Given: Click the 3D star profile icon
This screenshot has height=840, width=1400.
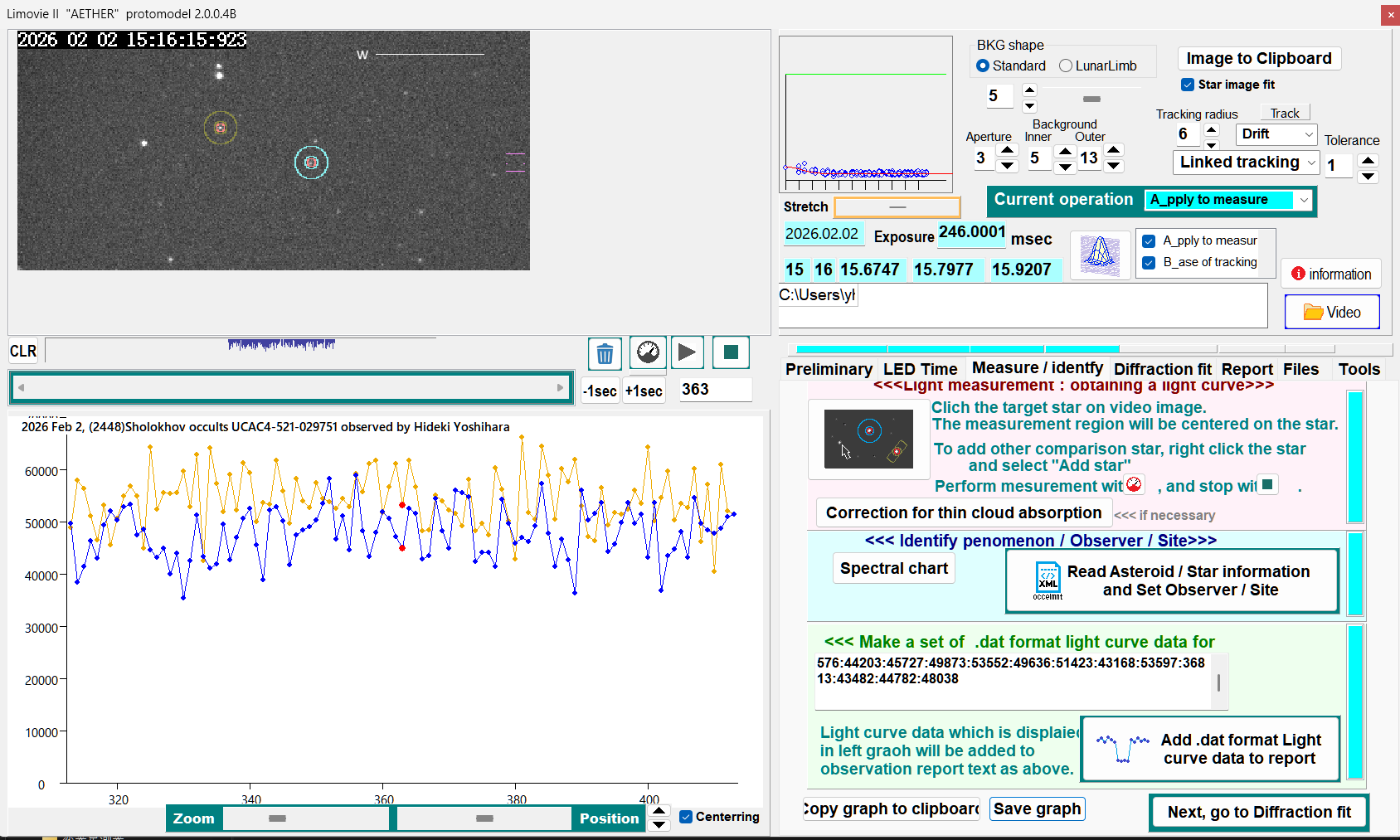Looking at the screenshot, I should coord(1100,255).
